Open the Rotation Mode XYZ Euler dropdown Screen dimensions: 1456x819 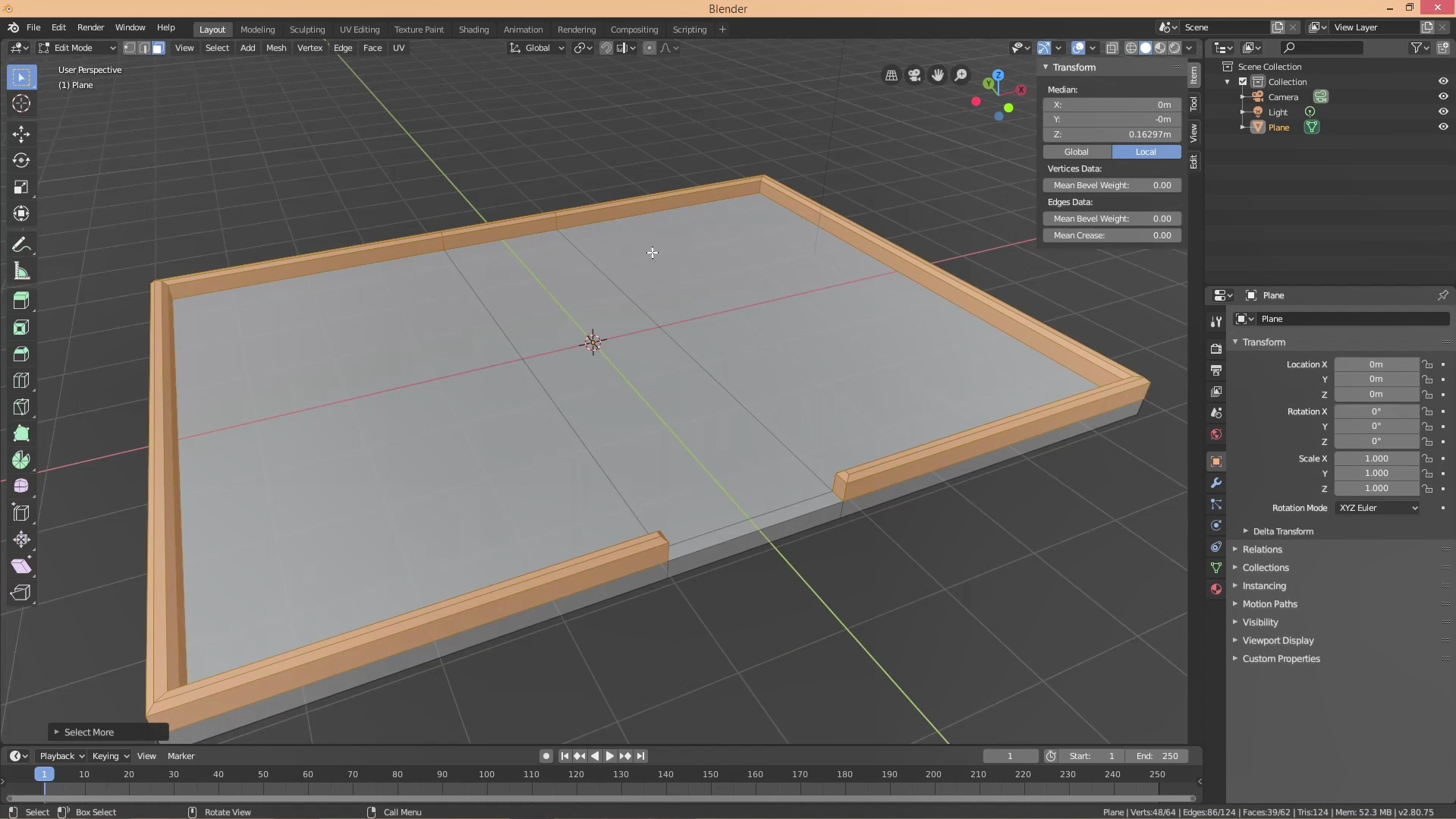click(x=1377, y=508)
